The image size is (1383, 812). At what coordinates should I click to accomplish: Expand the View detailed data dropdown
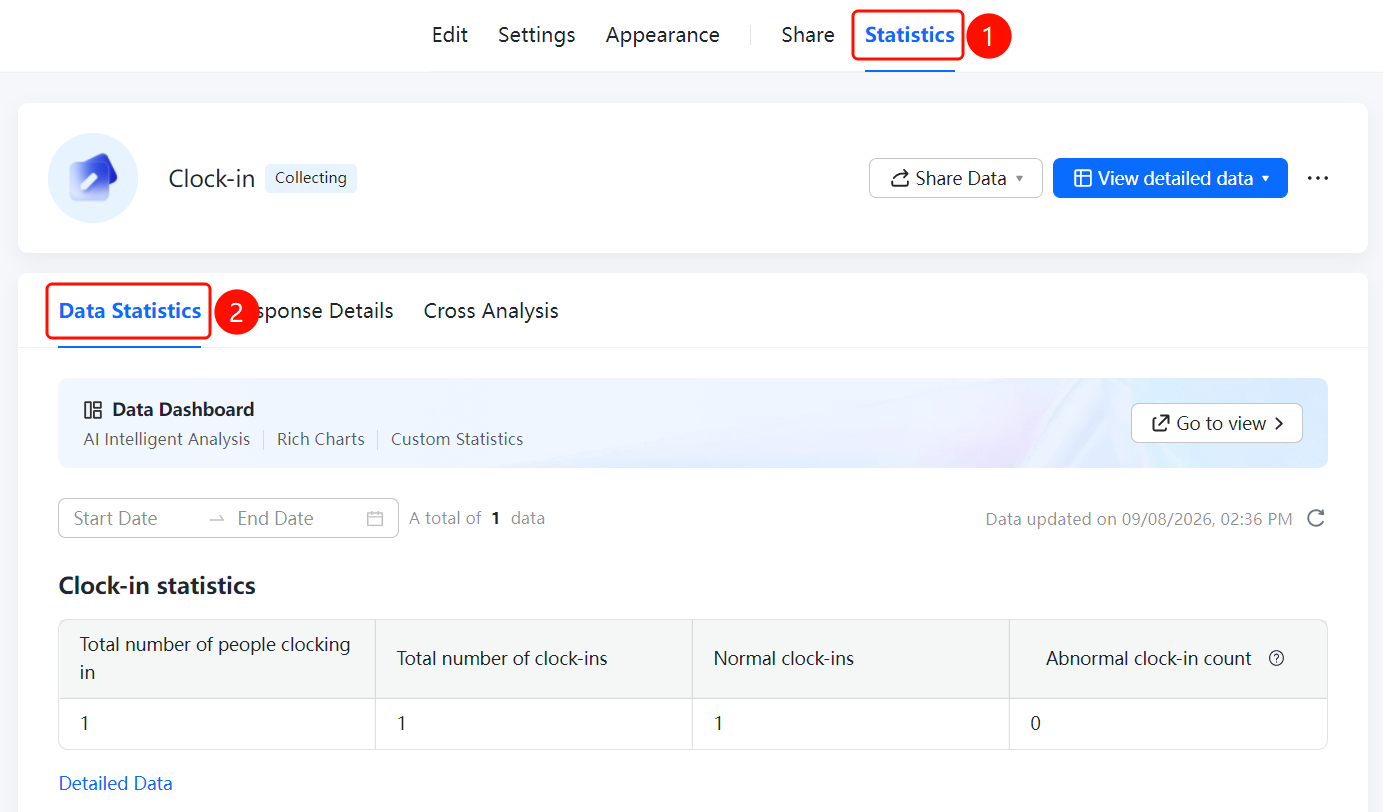pyautogui.click(x=1170, y=178)
